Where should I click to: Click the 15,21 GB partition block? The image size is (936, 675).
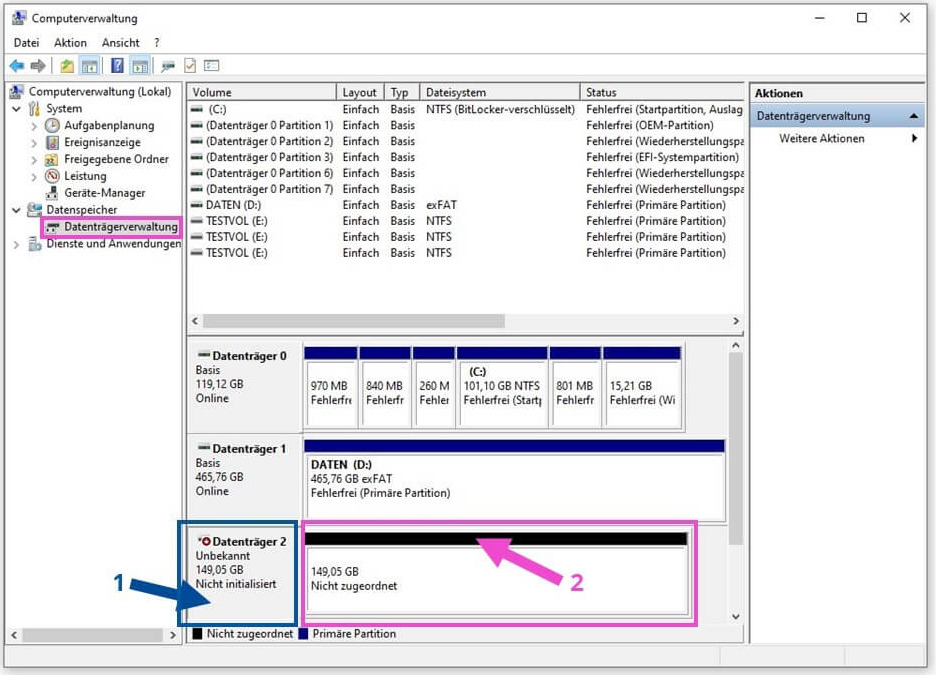pos(642,387)
